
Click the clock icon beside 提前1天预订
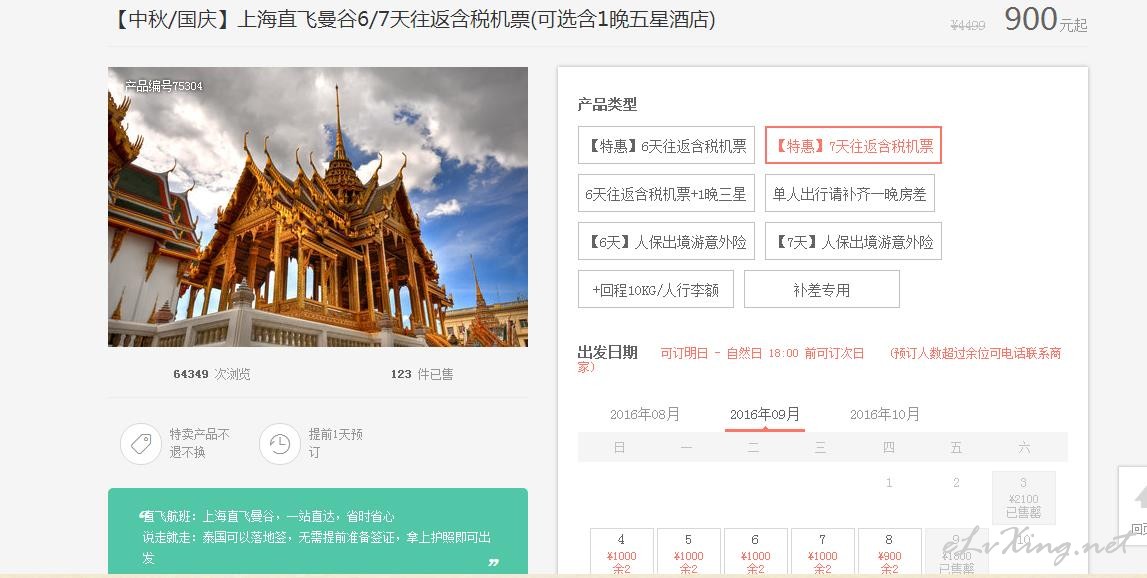click(279, 443)
